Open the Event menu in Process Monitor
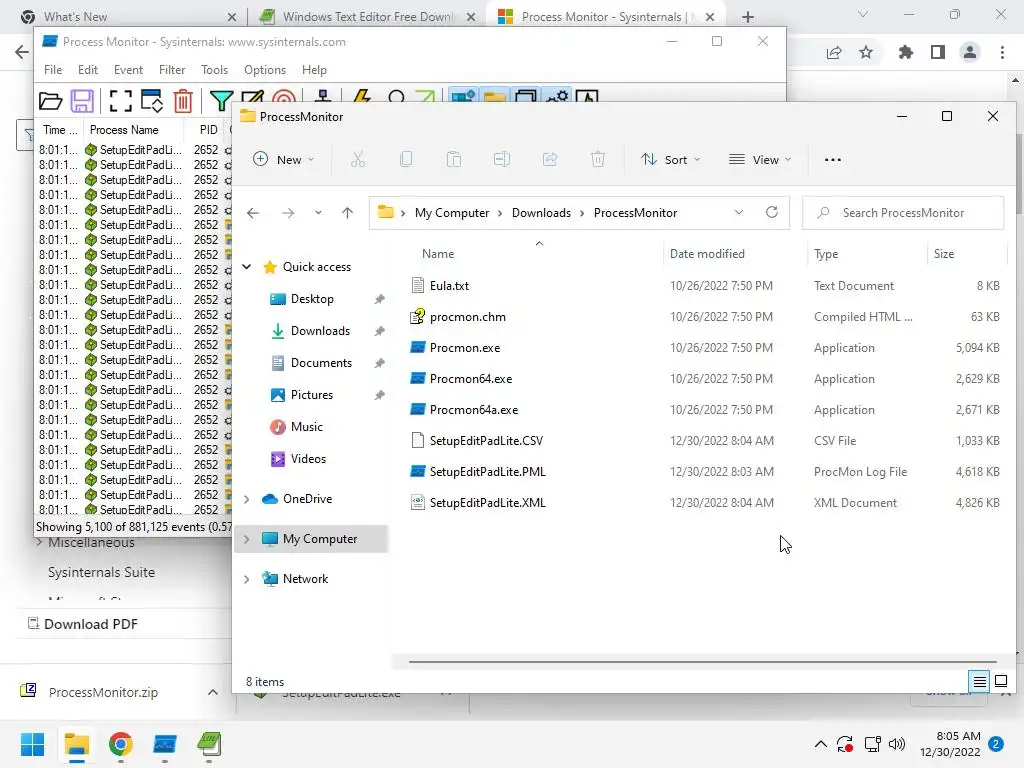 point(128,70)
